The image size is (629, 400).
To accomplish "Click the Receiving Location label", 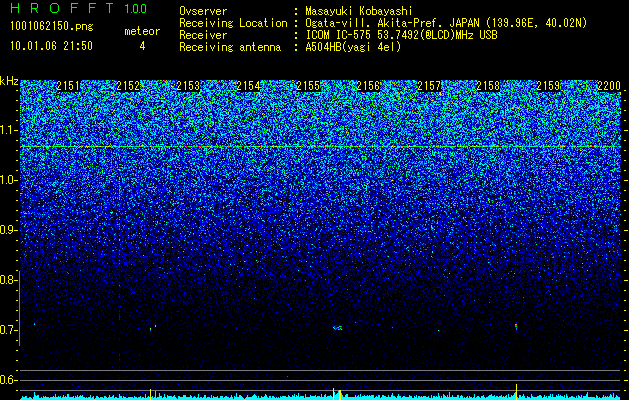I will click(x=233, y=23).
